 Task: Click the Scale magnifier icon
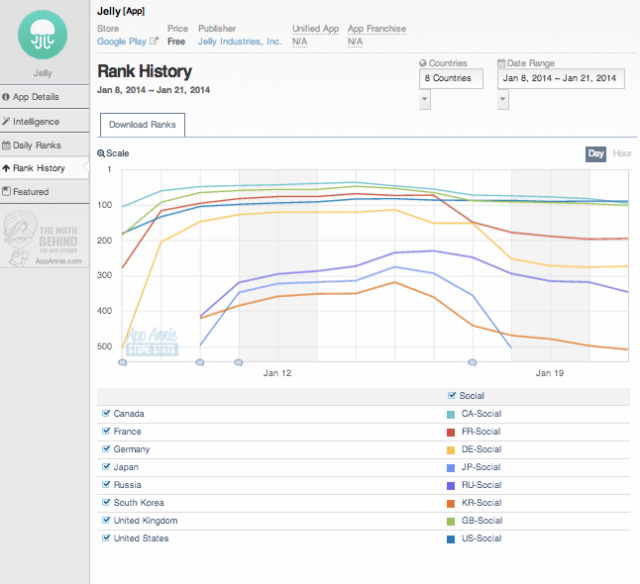101,154
